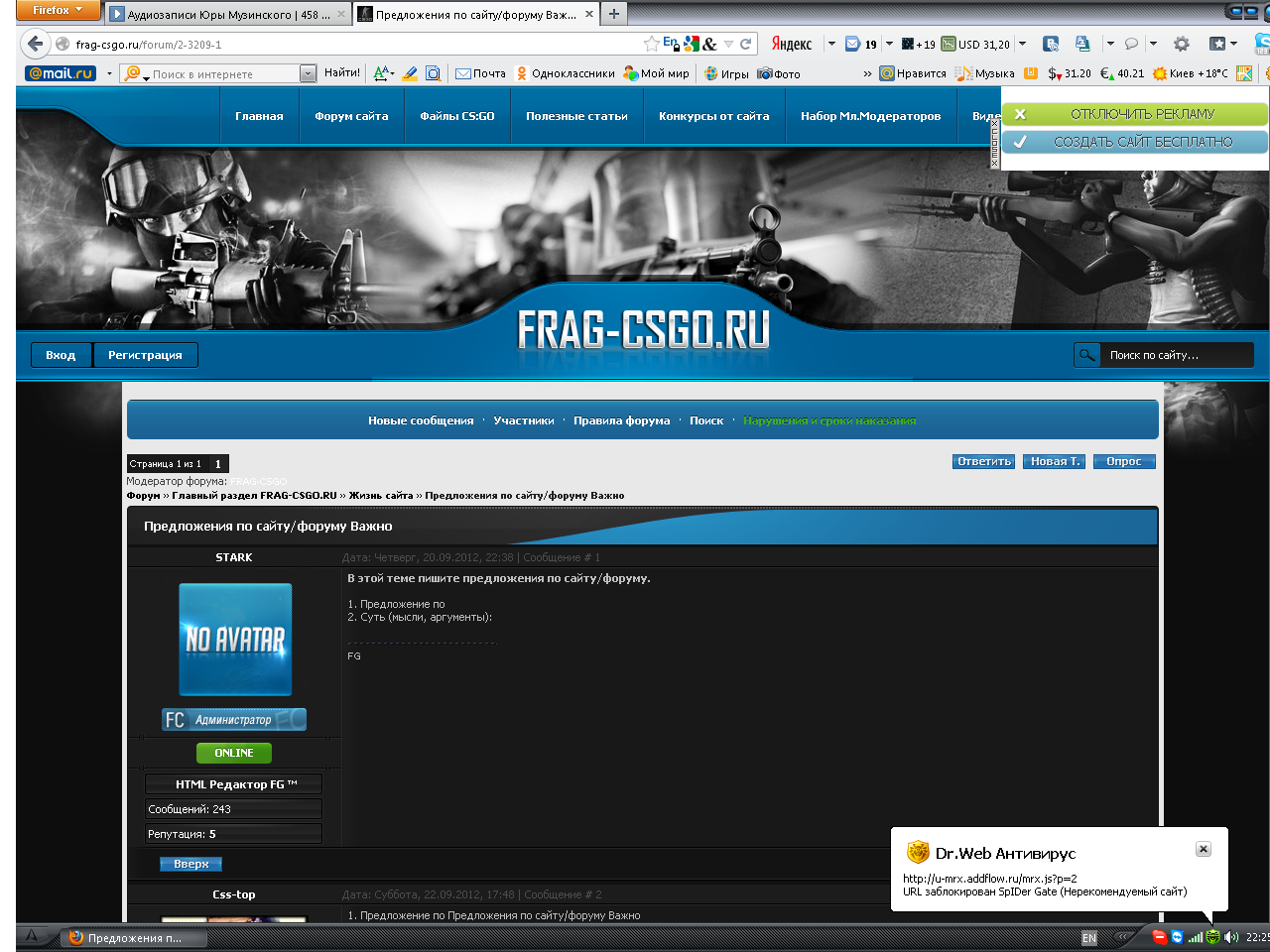1270x952 pixels.
Task: Click the Вход login button
Action: click(61, 355)
